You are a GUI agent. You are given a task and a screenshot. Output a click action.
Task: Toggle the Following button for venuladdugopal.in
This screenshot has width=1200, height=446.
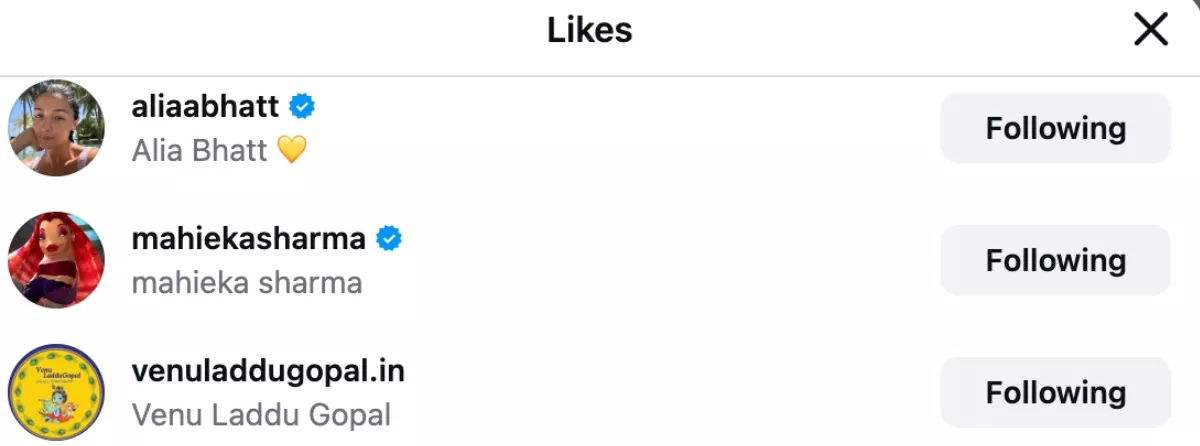(1055, 392)
